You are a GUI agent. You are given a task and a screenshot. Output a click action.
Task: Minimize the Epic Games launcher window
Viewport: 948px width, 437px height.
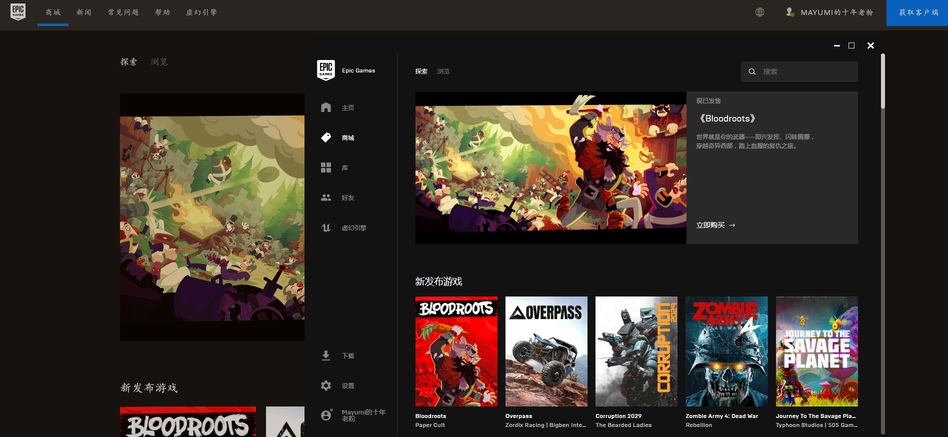pos(837,46)
